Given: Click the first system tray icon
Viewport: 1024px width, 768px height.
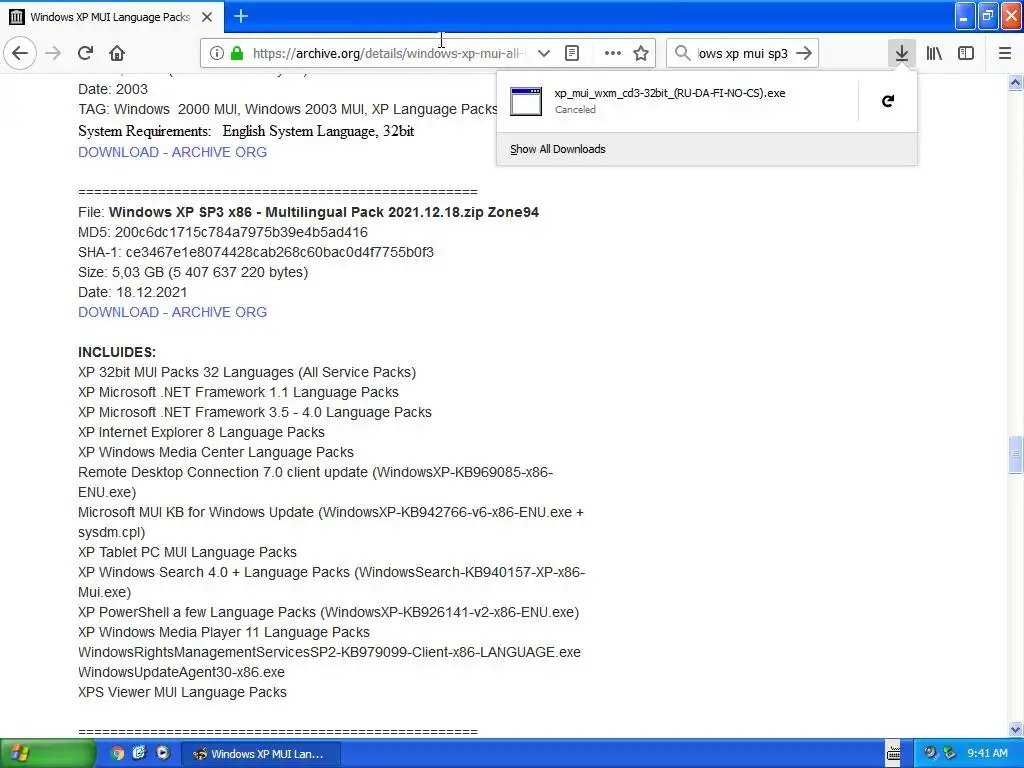Looking at the screenshot, I should [x=929, y=754].
